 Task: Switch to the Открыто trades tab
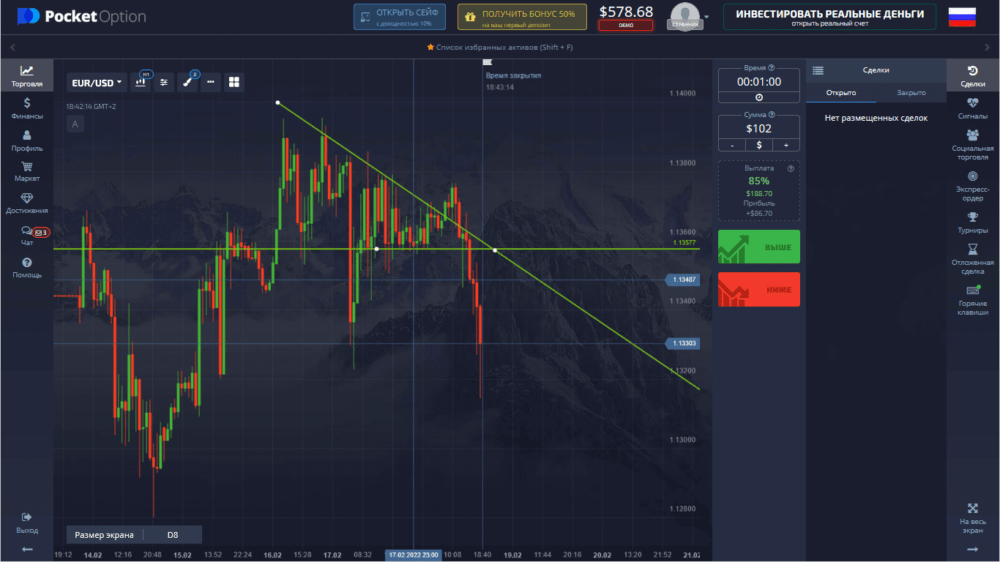pyautogui.click(x=841, y=93)
